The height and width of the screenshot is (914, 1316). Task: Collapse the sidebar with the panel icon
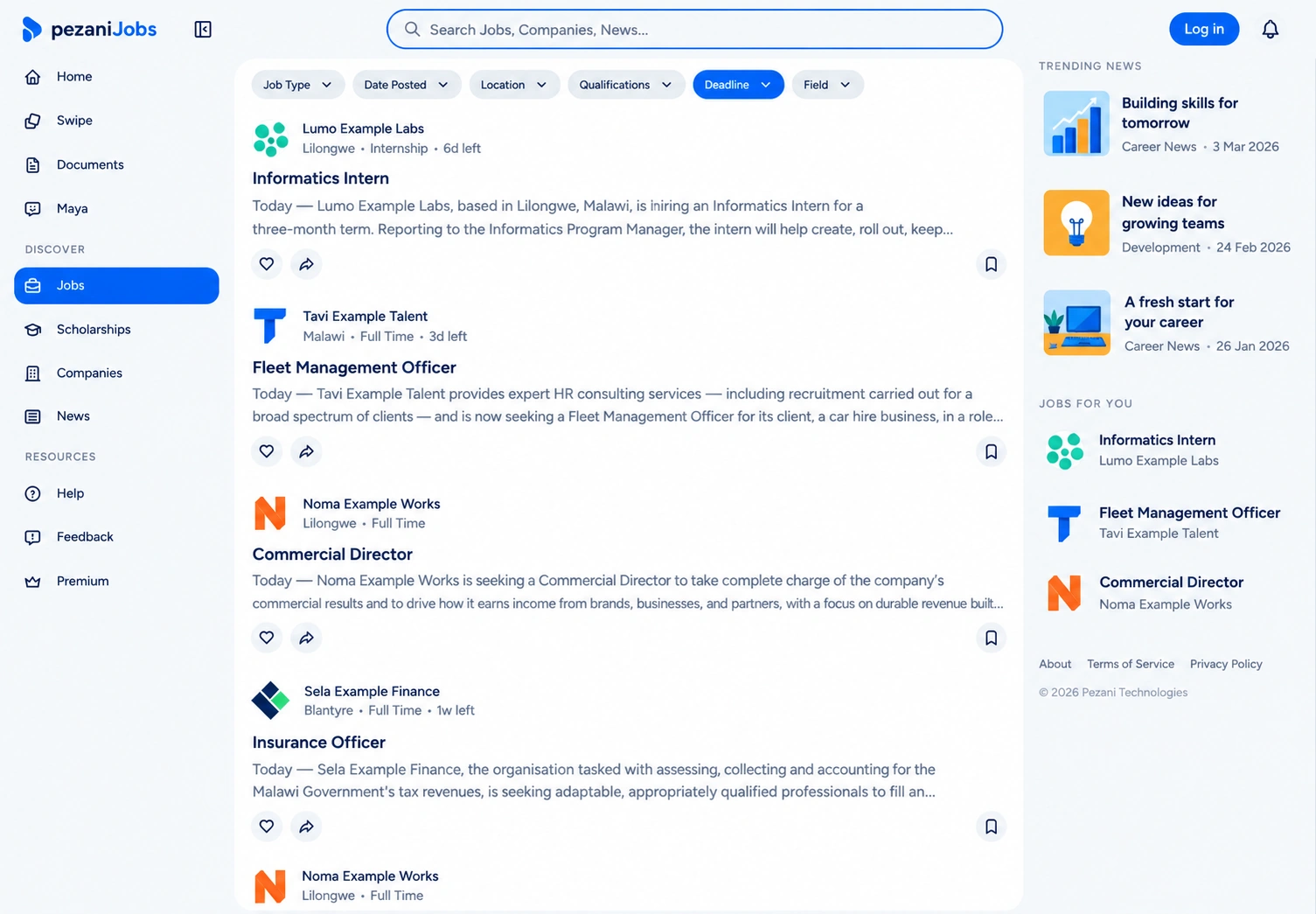click(203, 30)
